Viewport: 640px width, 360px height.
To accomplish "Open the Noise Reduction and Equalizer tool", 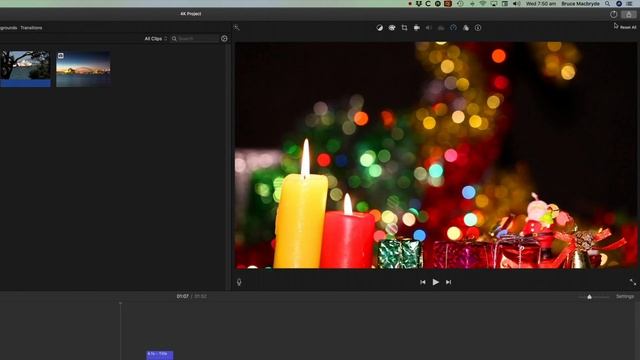I will coord(441,28).
